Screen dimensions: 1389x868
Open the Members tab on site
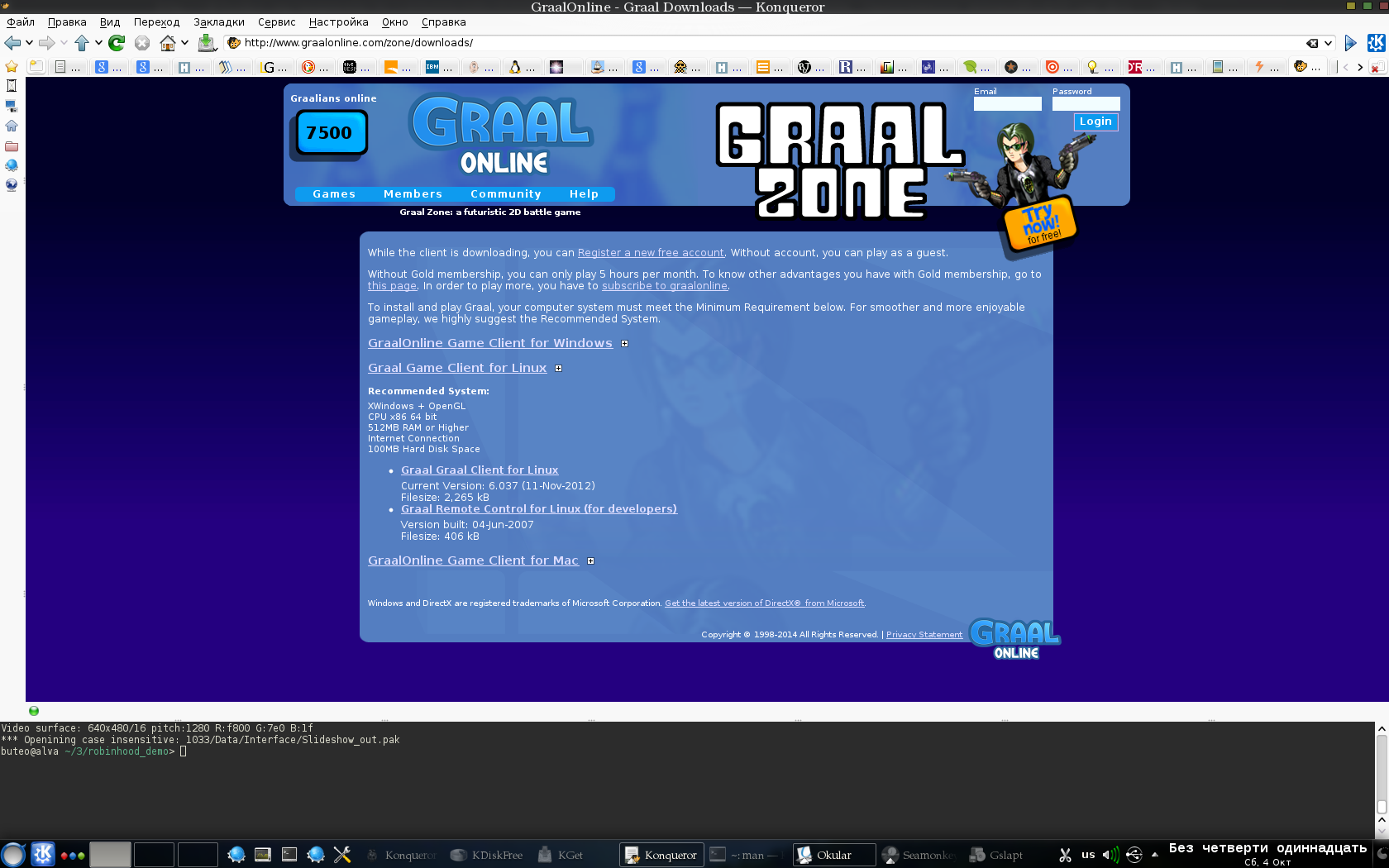click(413, 194)
